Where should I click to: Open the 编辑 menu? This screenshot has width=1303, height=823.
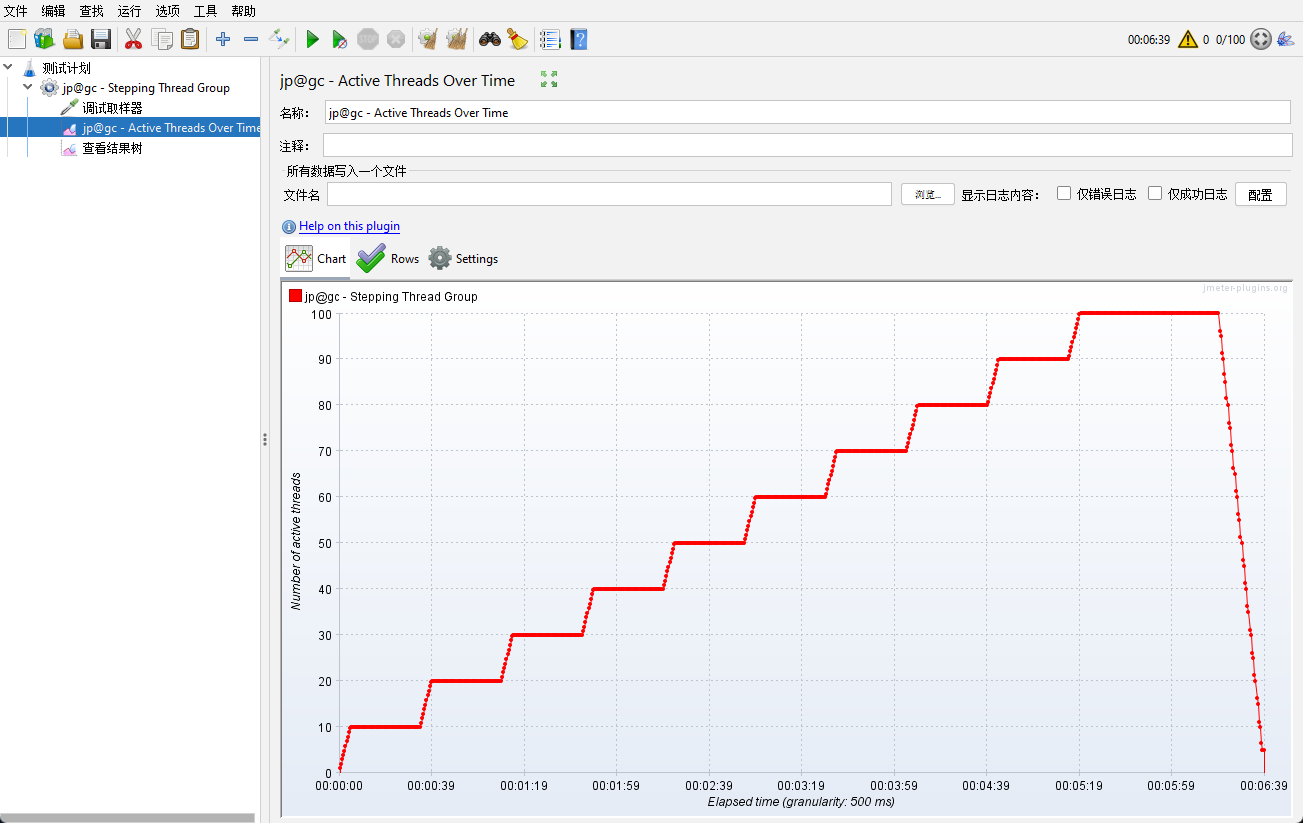(54, 11)
